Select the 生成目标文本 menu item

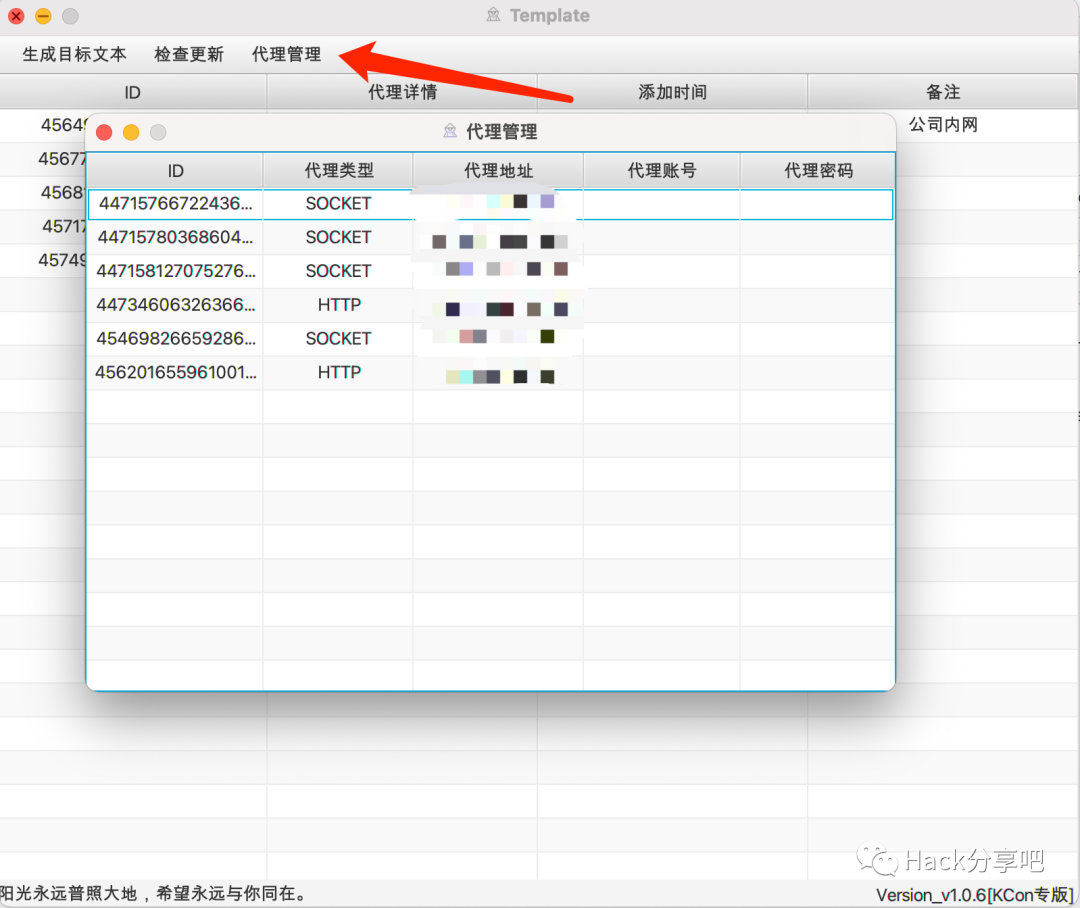point(73,54)
